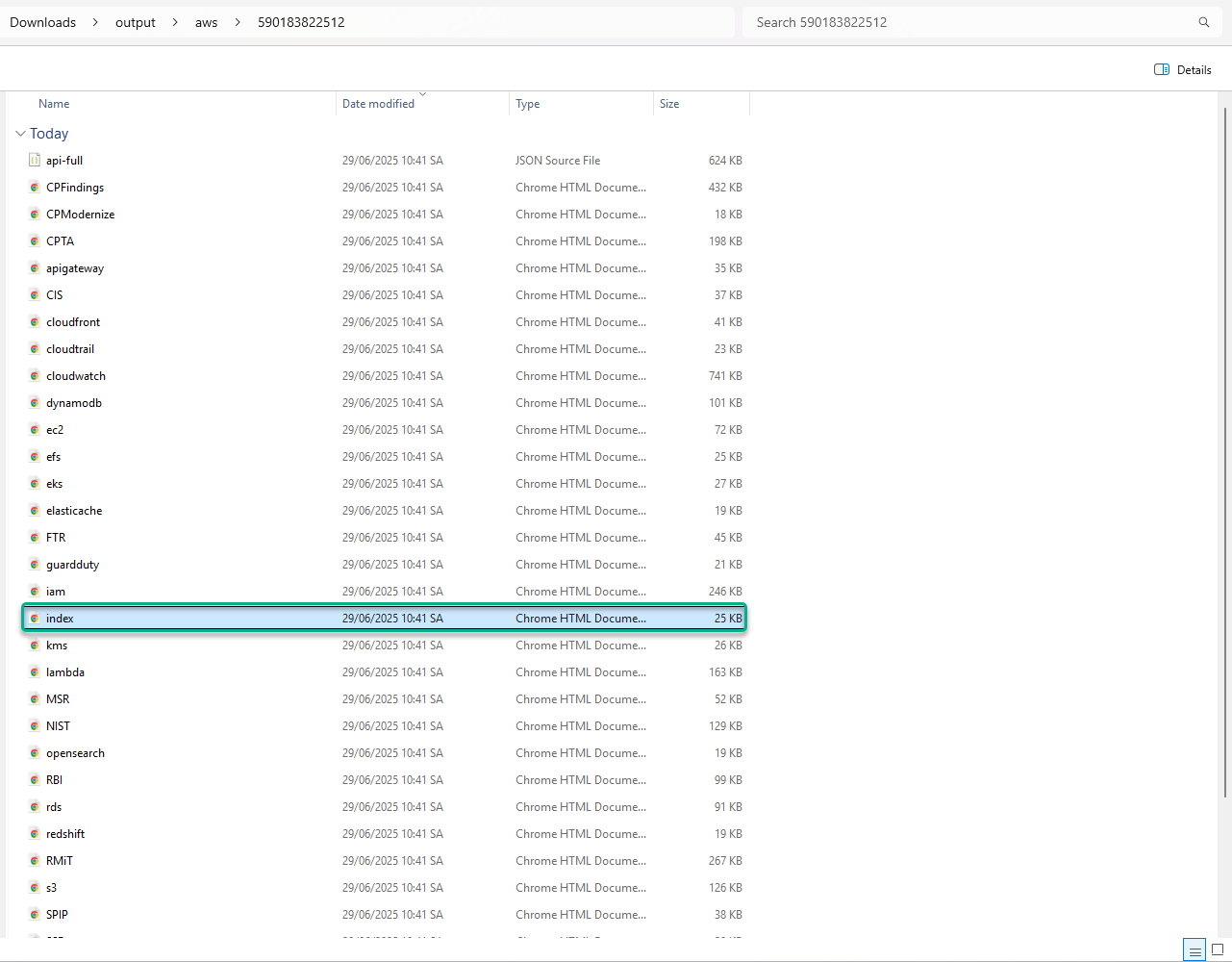Select the Chrome icon next to cloudwatch
The image size is (1232, 962).
pos(35,376)
